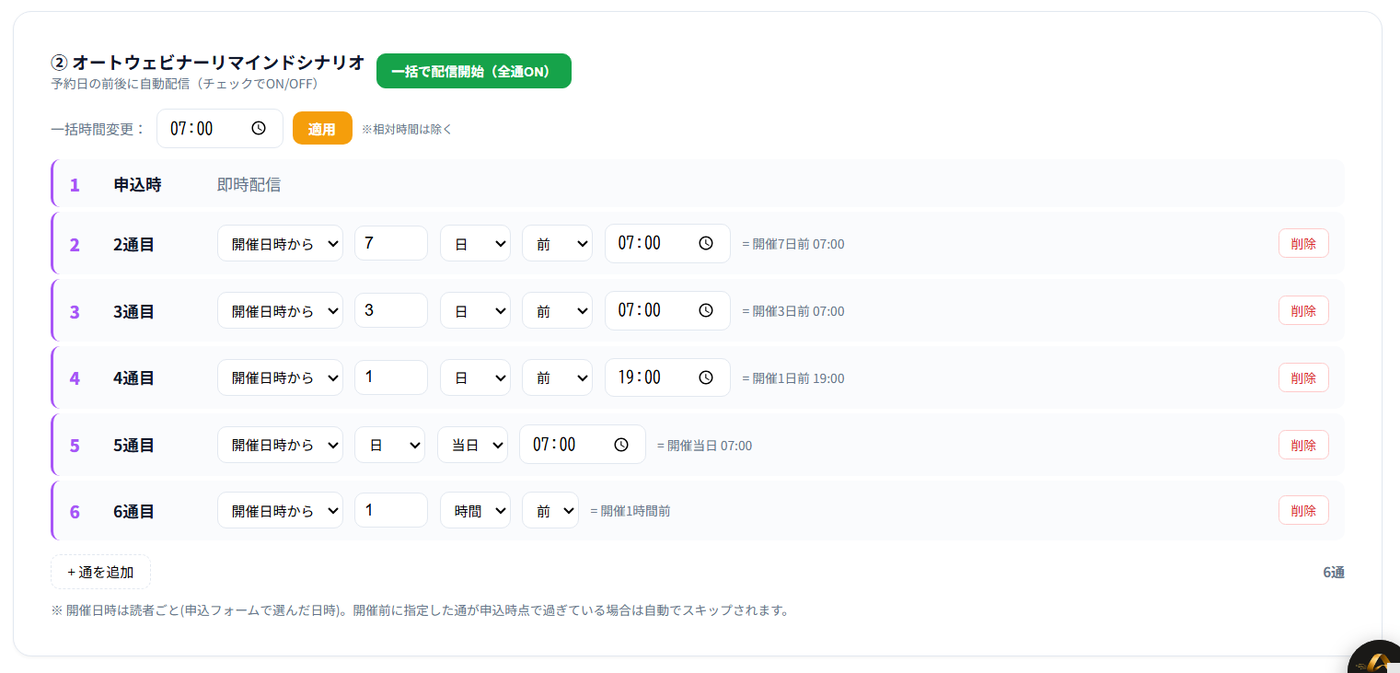Click the 一括時間変更 label
Viewport: 1400px width, 673px height.
pos(99,129)
